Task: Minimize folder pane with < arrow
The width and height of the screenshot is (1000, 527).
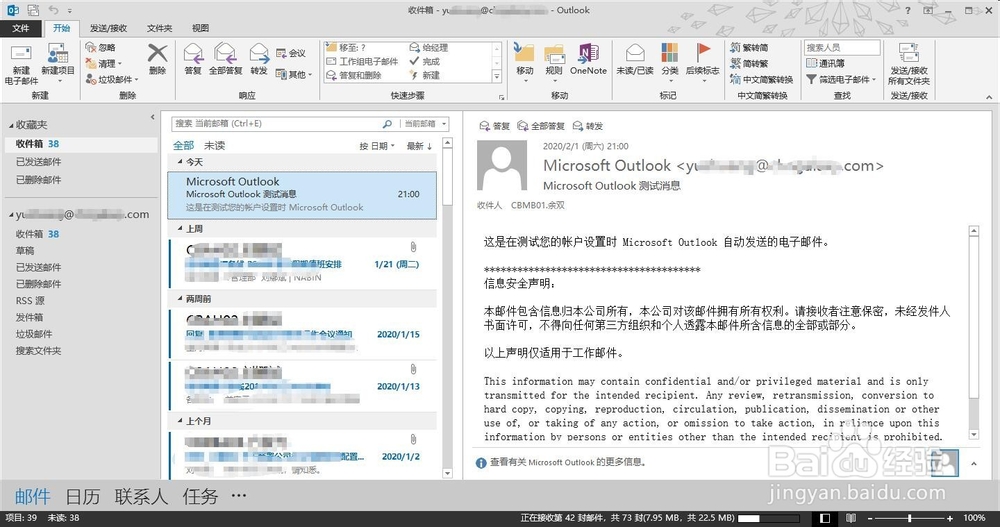Action: pyautogui.click(x=152, y=117)
